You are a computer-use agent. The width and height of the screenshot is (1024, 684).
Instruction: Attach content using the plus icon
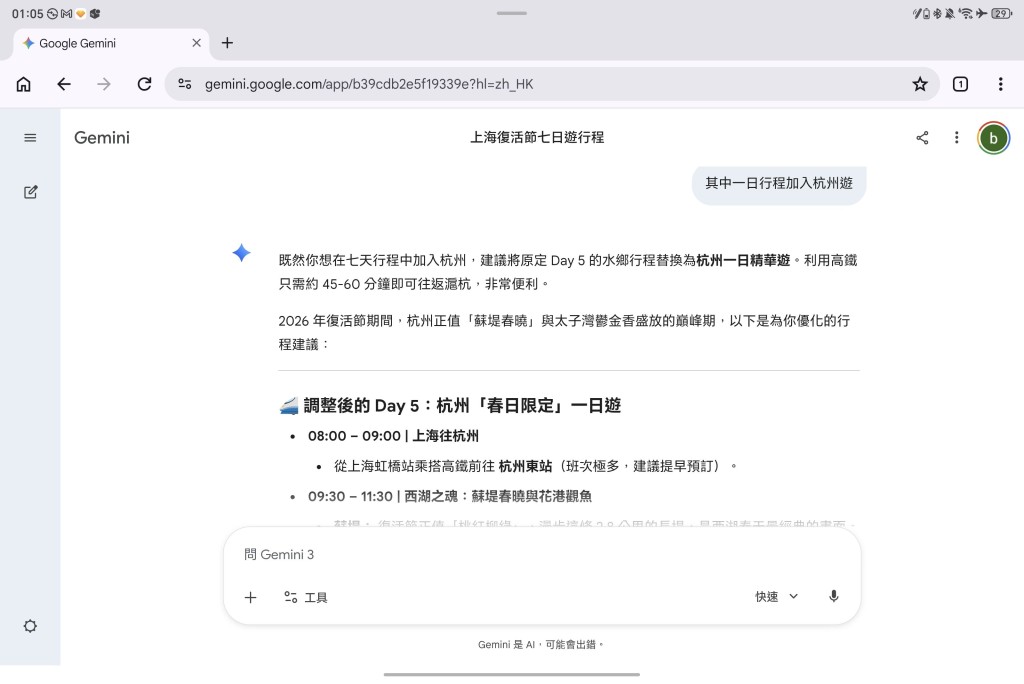click(250, 596)
